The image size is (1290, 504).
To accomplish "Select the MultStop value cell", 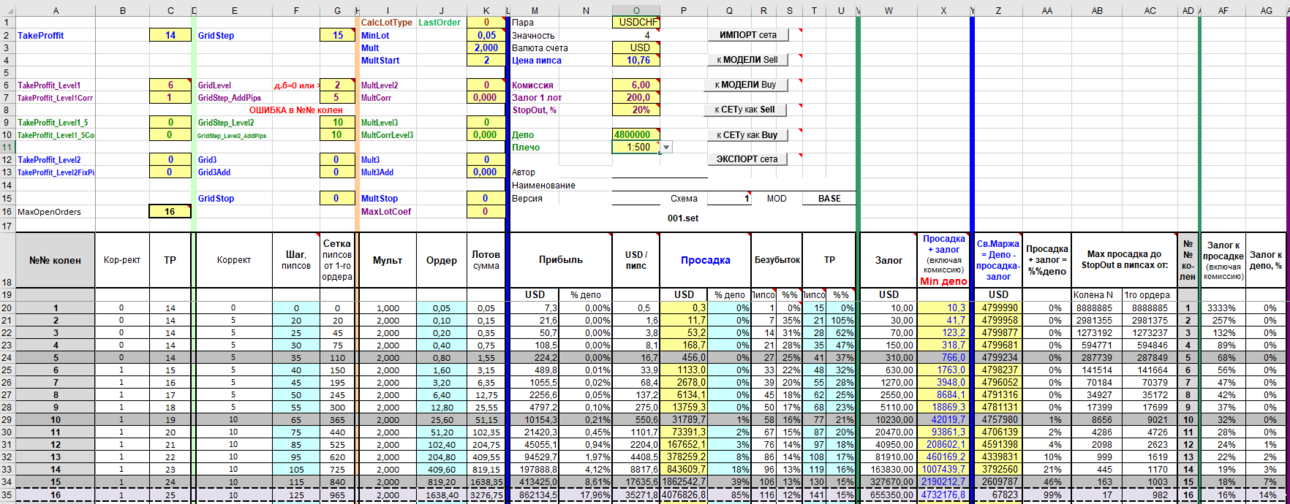I will [486, 199].
